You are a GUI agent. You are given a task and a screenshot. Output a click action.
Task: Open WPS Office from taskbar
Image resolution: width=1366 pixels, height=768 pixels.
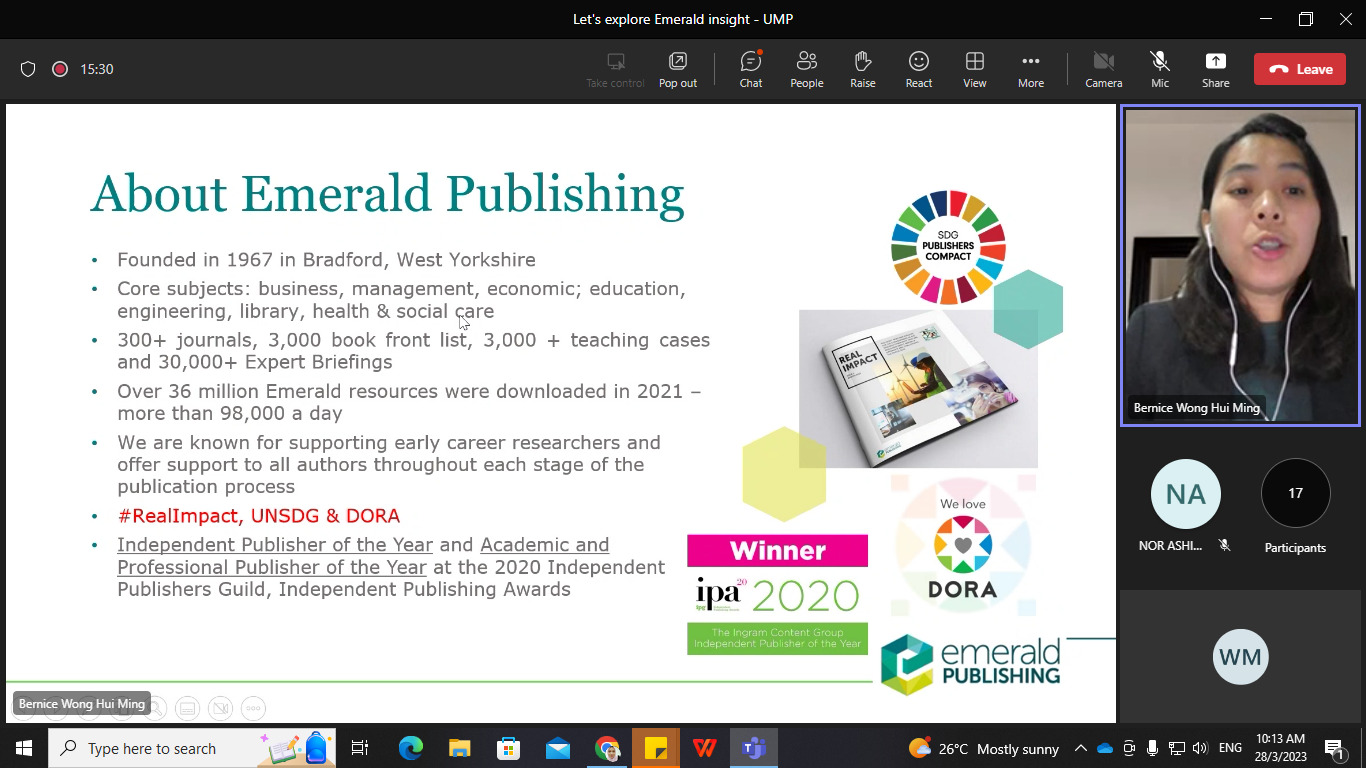tap(705, 748)
